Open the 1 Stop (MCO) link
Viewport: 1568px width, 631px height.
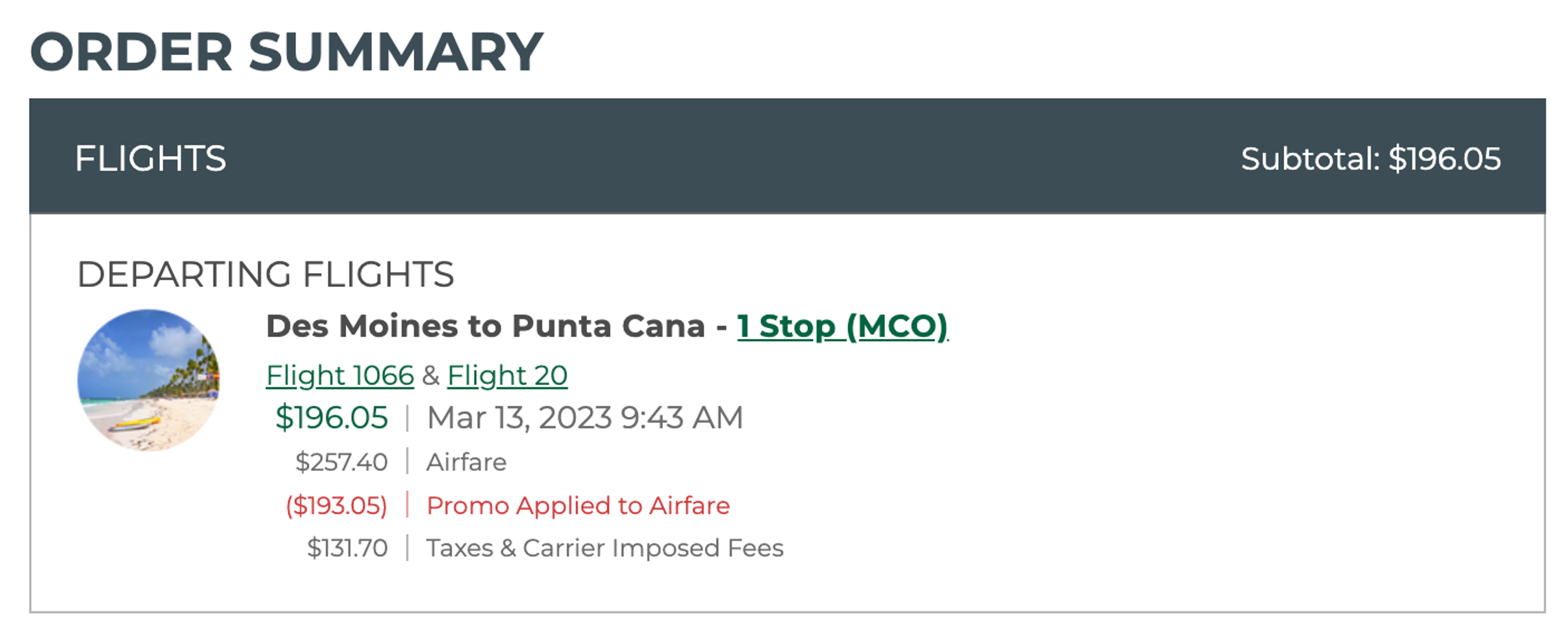(842, 326)
